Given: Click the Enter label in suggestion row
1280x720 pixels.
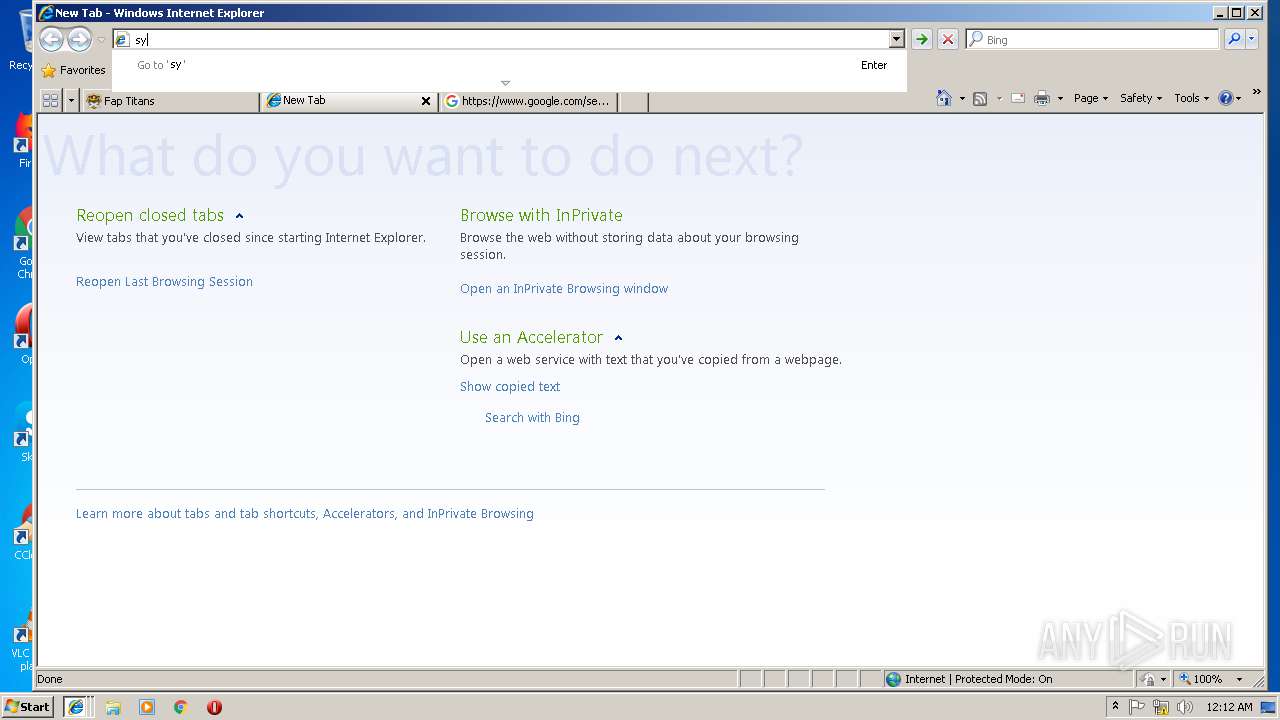Looking at the screenshot, I should click(x=874, y=65).
